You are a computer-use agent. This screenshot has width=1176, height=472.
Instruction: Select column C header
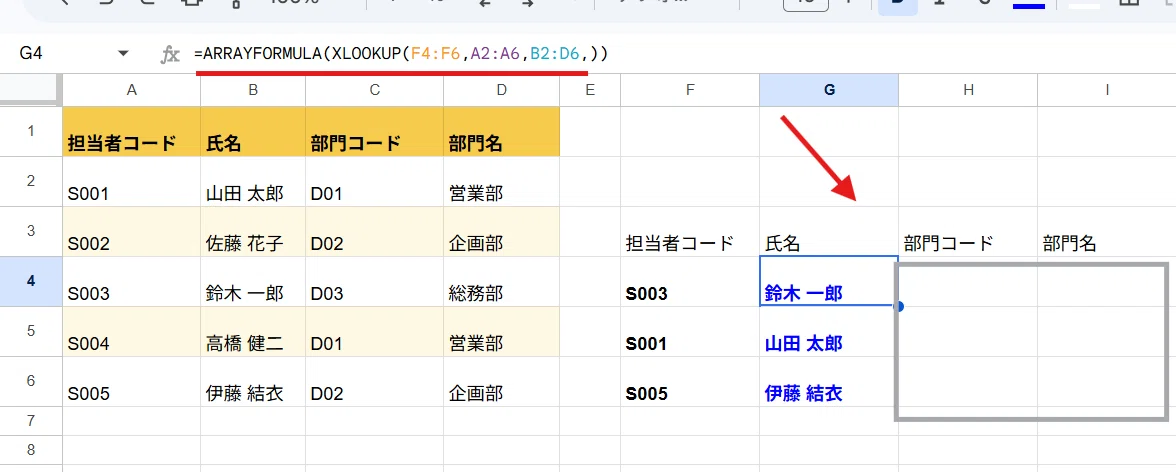pyautogui.click(x=374, y=90)
